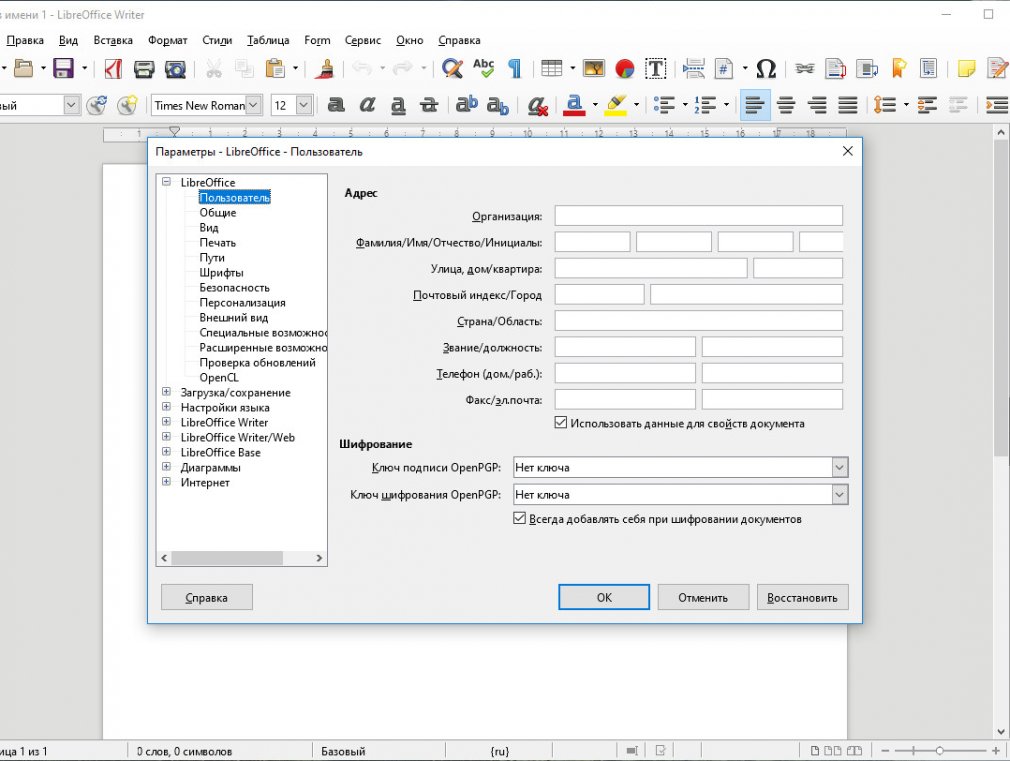Click the Отменить button
Screen dimensions: 1010x761
(703, 597)
